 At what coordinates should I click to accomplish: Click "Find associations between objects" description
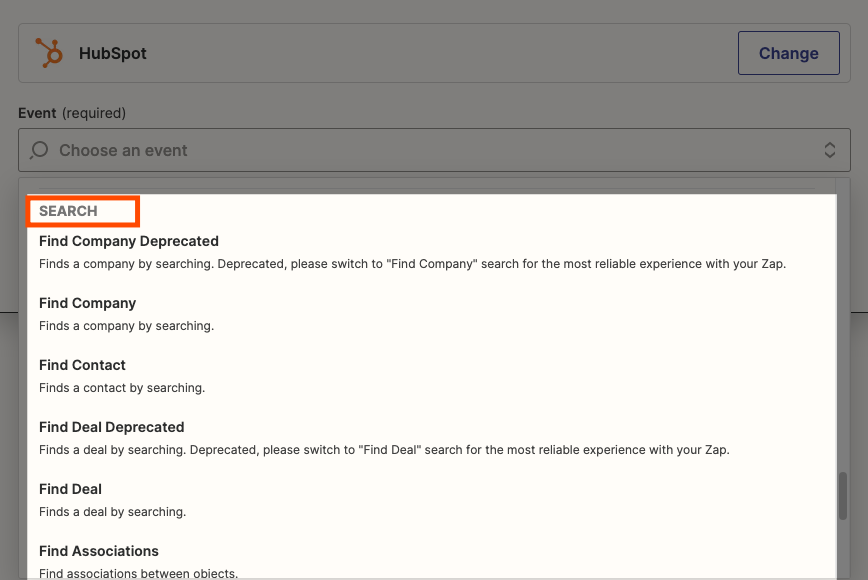pyautogui.click(x=138, y=573)
